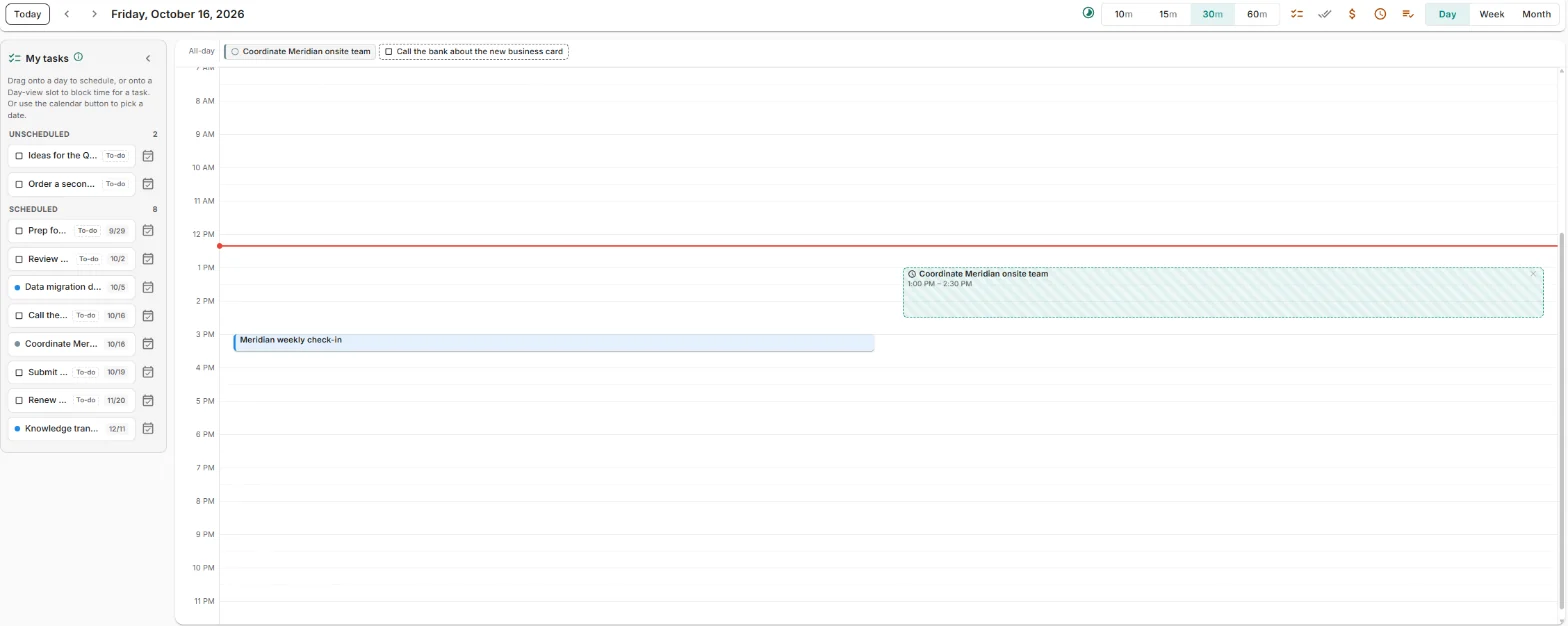Open calendar picker for 'Submit ...' task
Viewport: 1568px width, 626px height.
(148, 372)
